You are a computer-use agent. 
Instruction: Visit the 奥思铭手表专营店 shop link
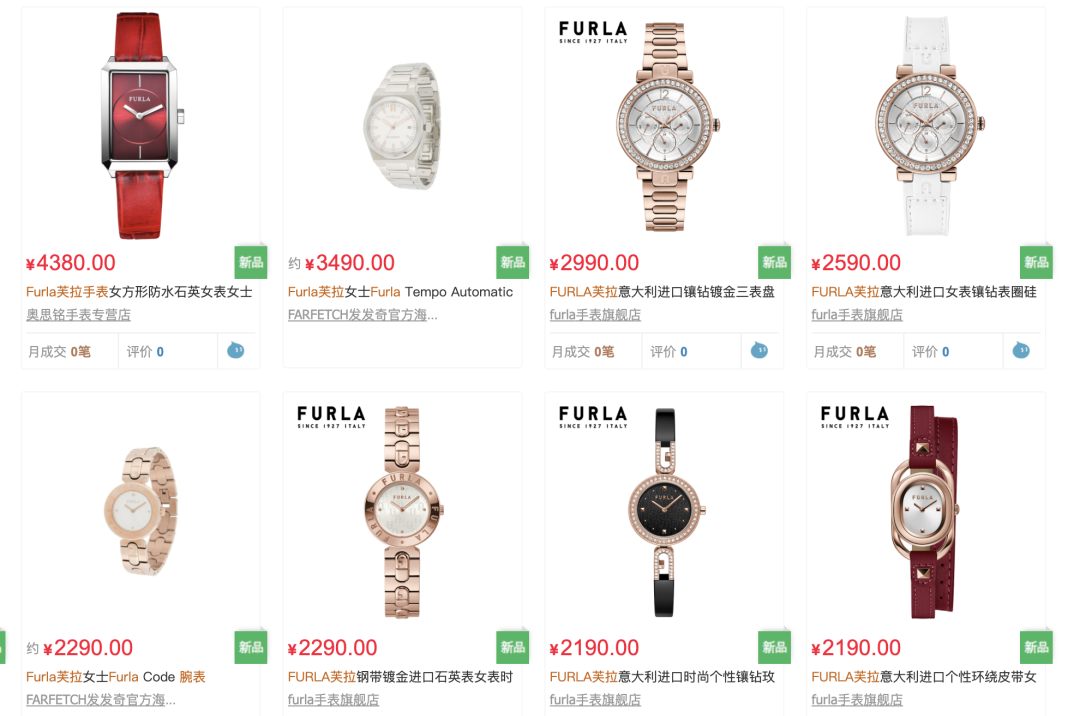79,315
